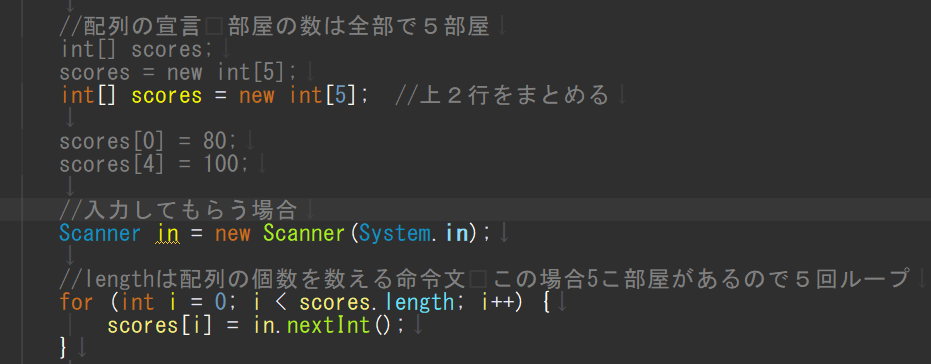Click the closing brace of the for loop
Image resolution: width=931 pixels, height=364 pixels.
click(63, 348)
